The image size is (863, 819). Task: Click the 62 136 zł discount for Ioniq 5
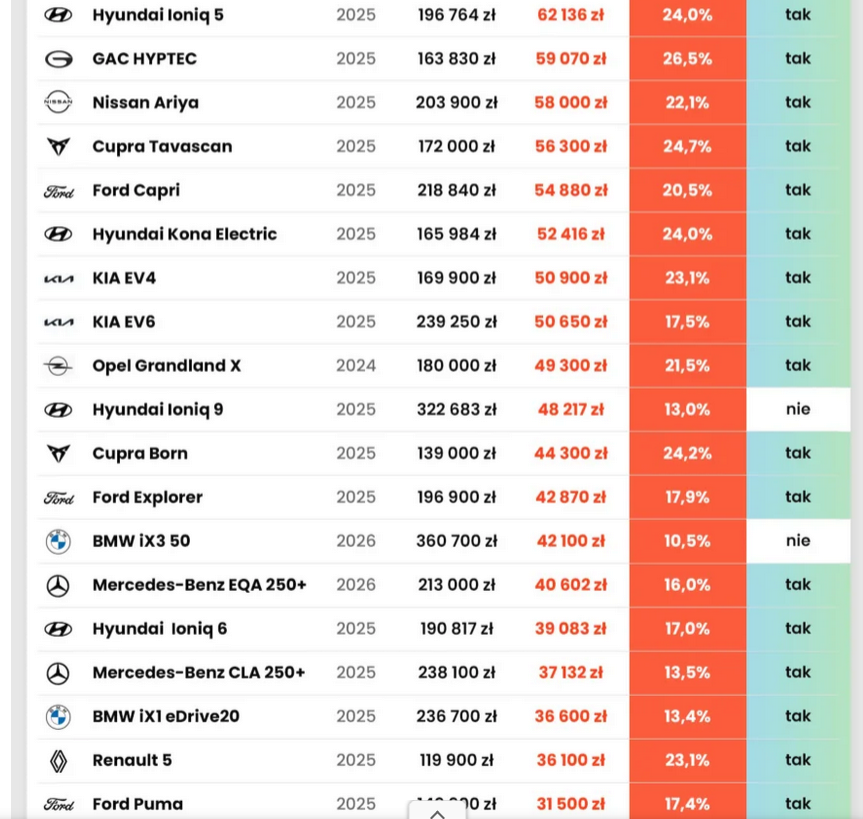(570, 15)
